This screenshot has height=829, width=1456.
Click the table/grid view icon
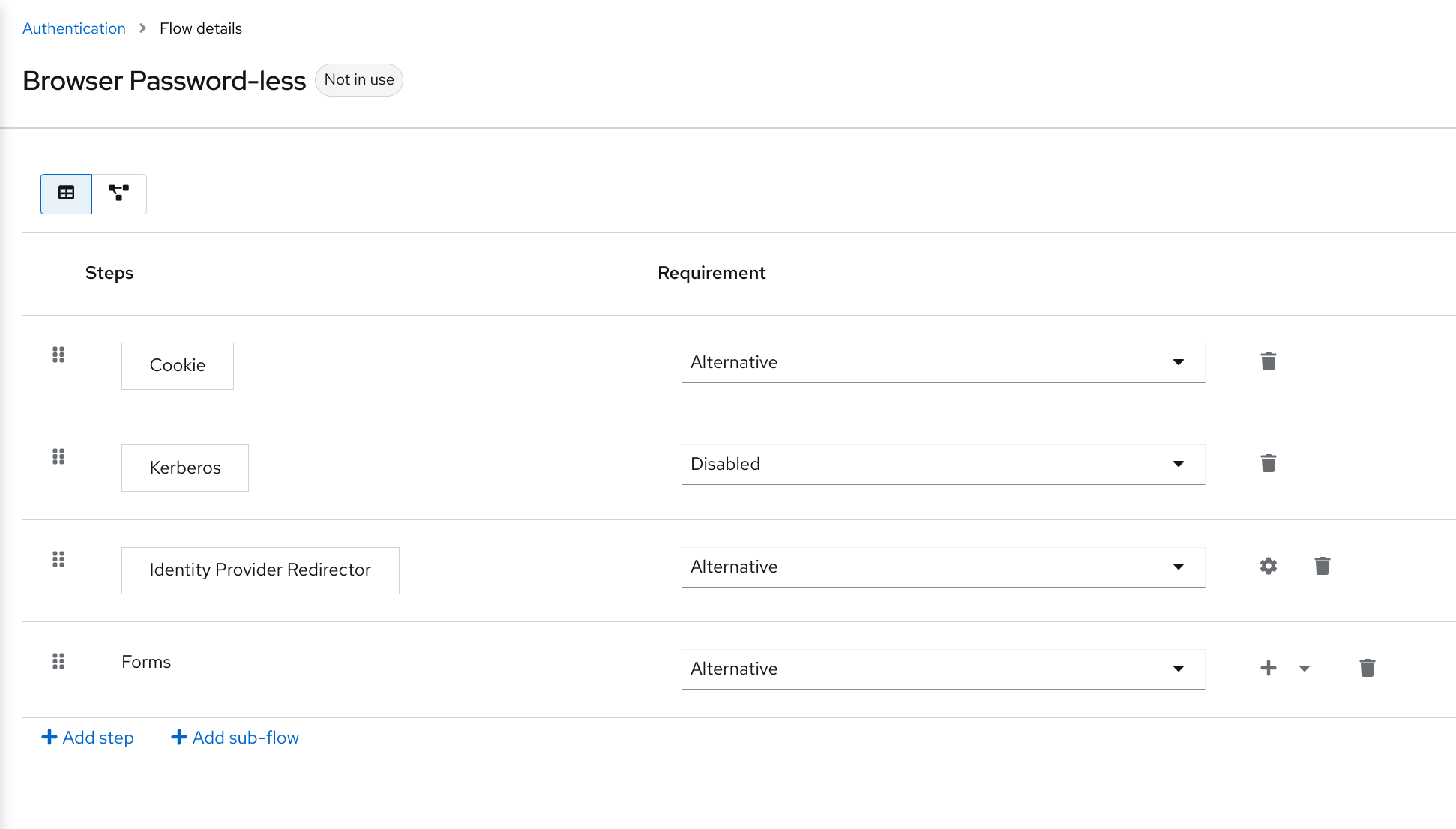pos(66,193)
